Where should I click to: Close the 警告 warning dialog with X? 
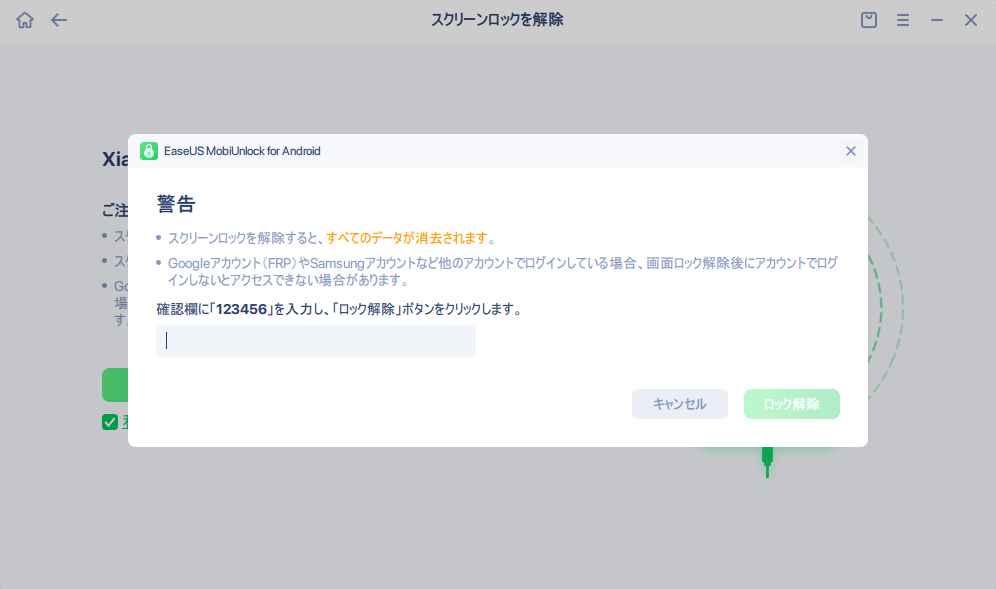pos(851,151)
